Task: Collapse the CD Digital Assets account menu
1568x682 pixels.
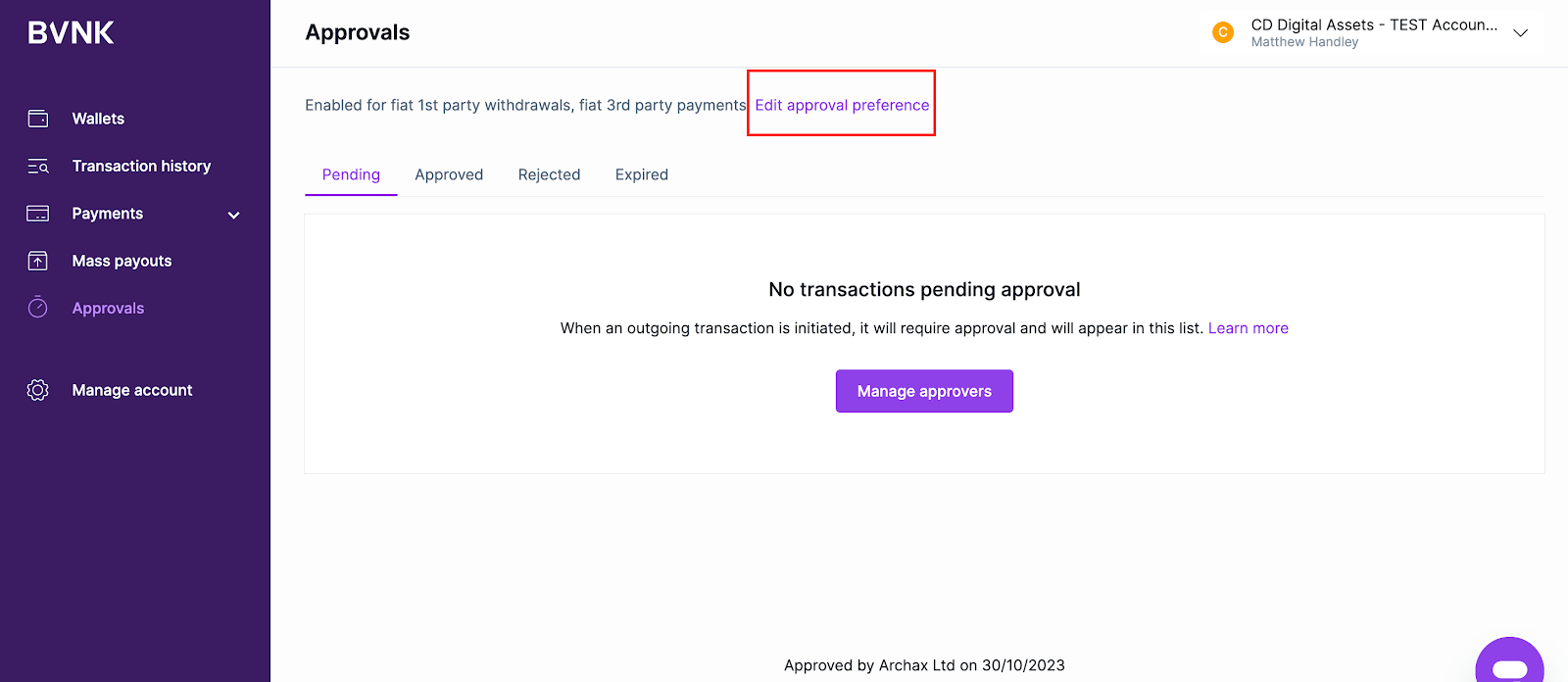Action: [1520, 32]
